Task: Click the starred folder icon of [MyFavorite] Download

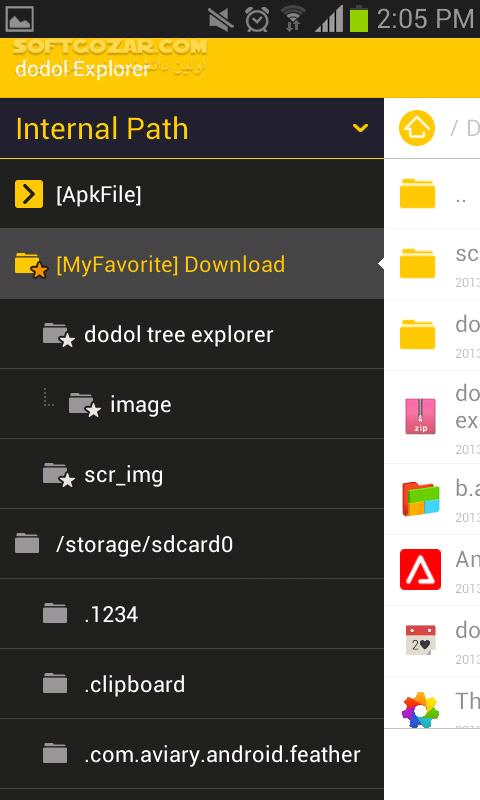Action: (x=31, y=265)
